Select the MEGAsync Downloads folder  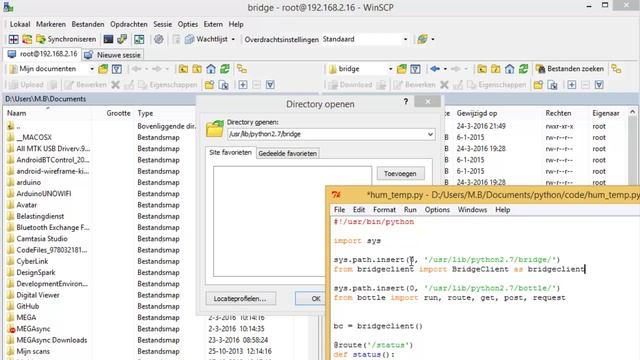pyautogui.click(x=51, y=340)
